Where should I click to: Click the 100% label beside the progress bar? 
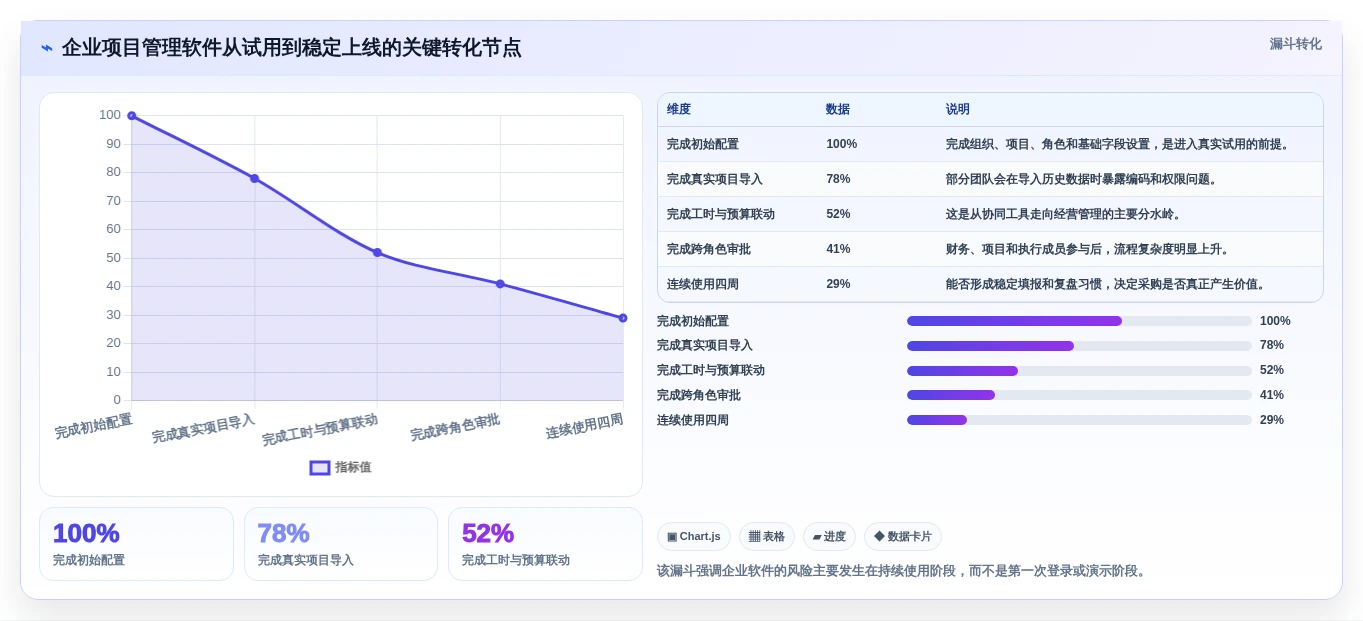[x=1275, y=321]
